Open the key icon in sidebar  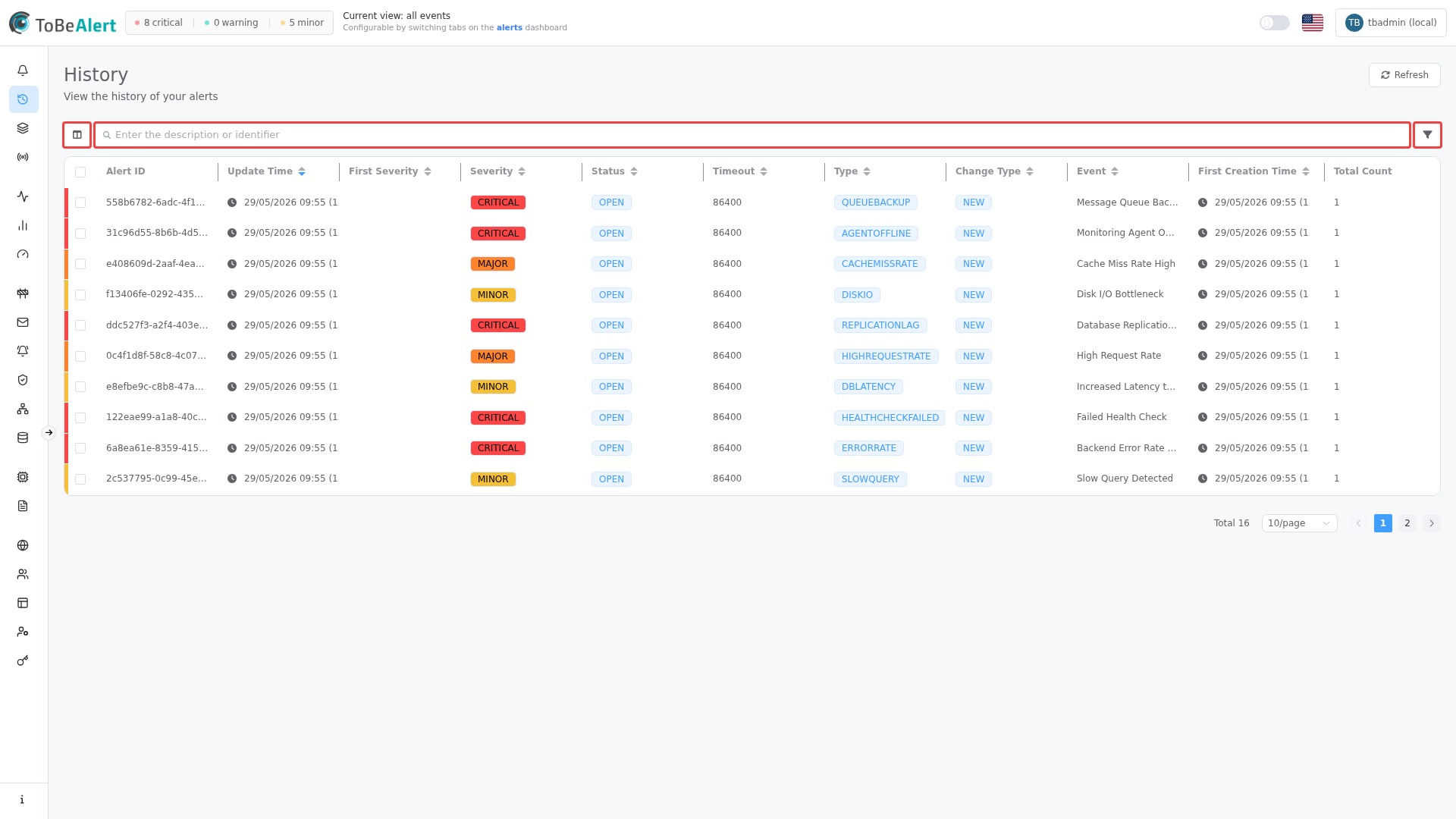tap(23, 661)
